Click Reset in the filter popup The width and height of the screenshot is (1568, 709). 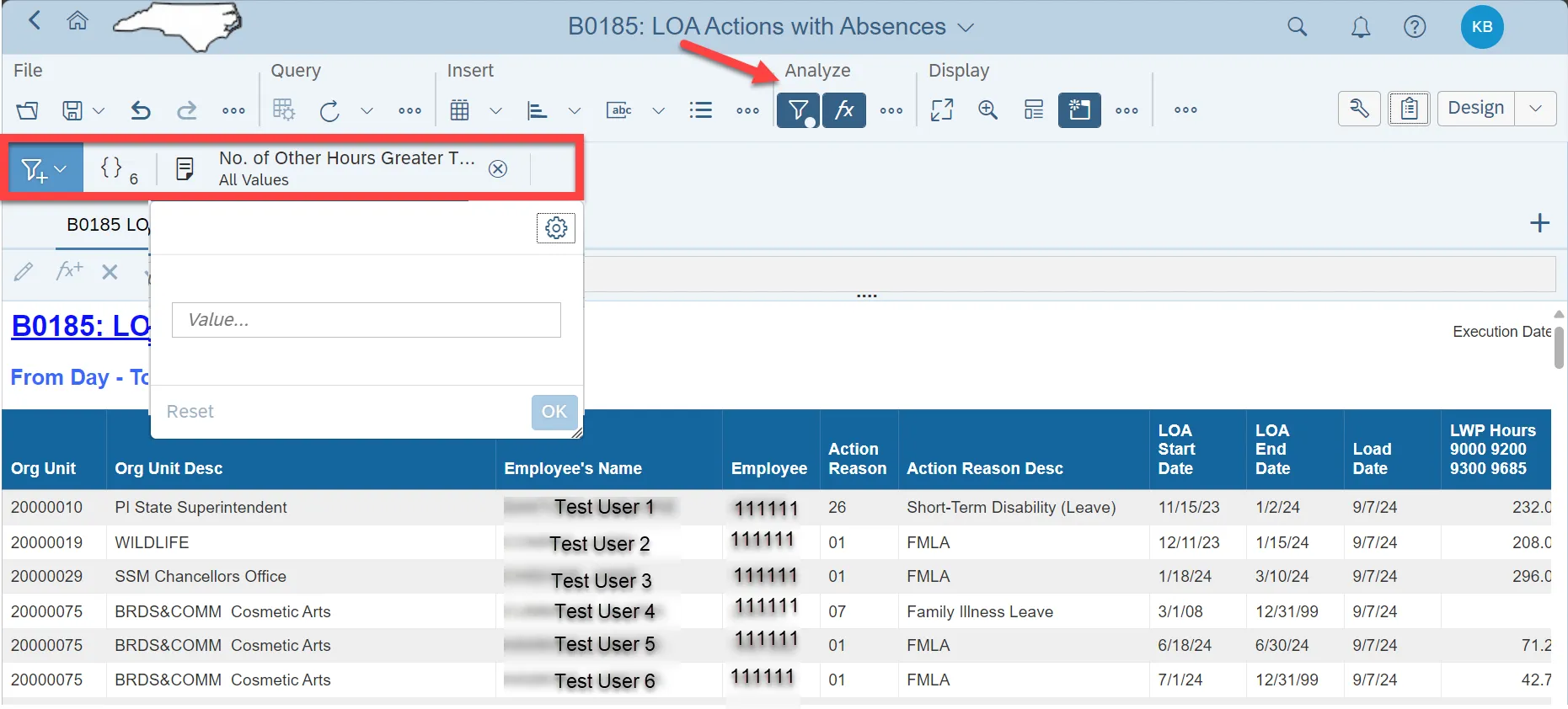[190, 412]
